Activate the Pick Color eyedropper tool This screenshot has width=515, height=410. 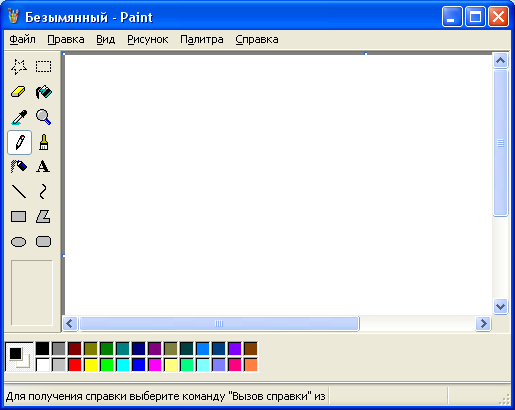(x=19, y=117)
